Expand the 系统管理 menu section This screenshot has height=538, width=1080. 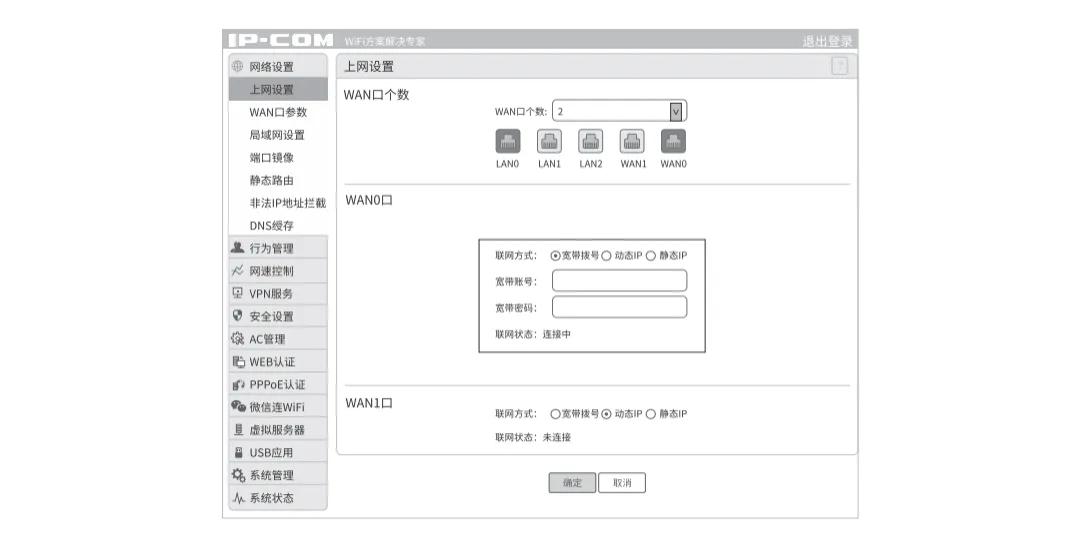tap(278, 475)
